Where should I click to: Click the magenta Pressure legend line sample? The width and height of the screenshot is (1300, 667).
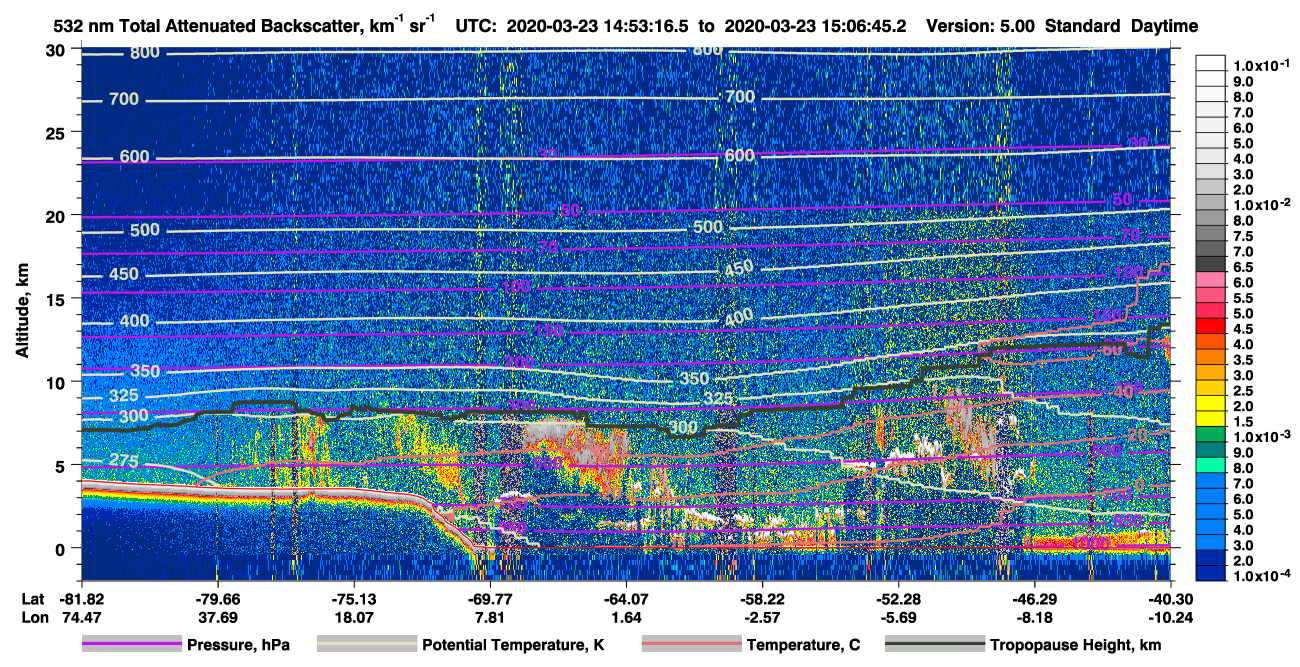coord(132,645)
